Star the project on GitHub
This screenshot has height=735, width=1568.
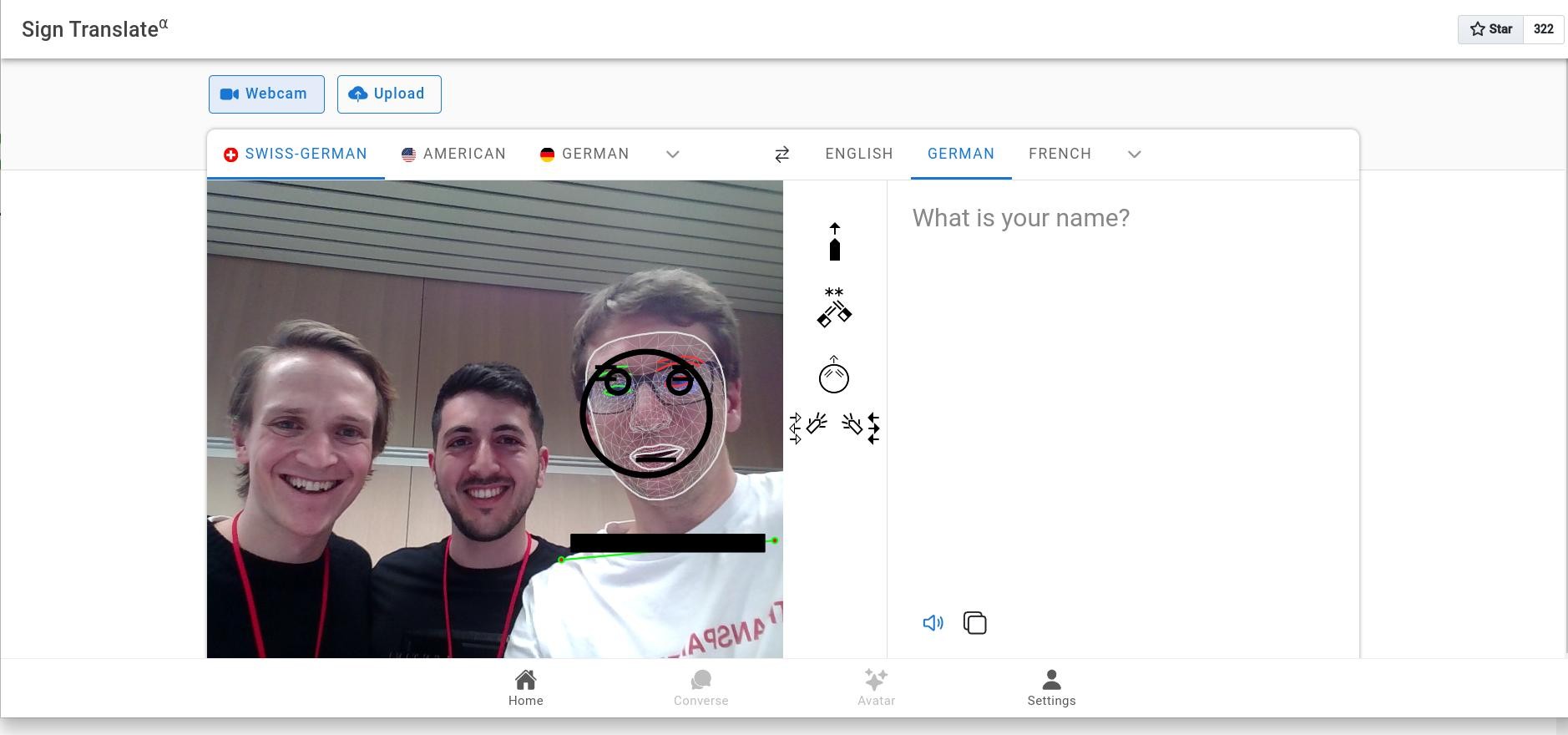(1490, 29)
